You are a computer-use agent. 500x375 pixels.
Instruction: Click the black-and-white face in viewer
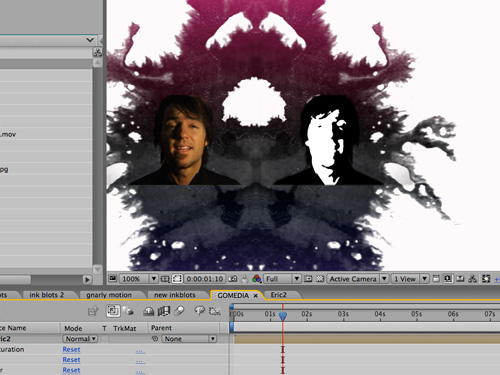point(328,140)
